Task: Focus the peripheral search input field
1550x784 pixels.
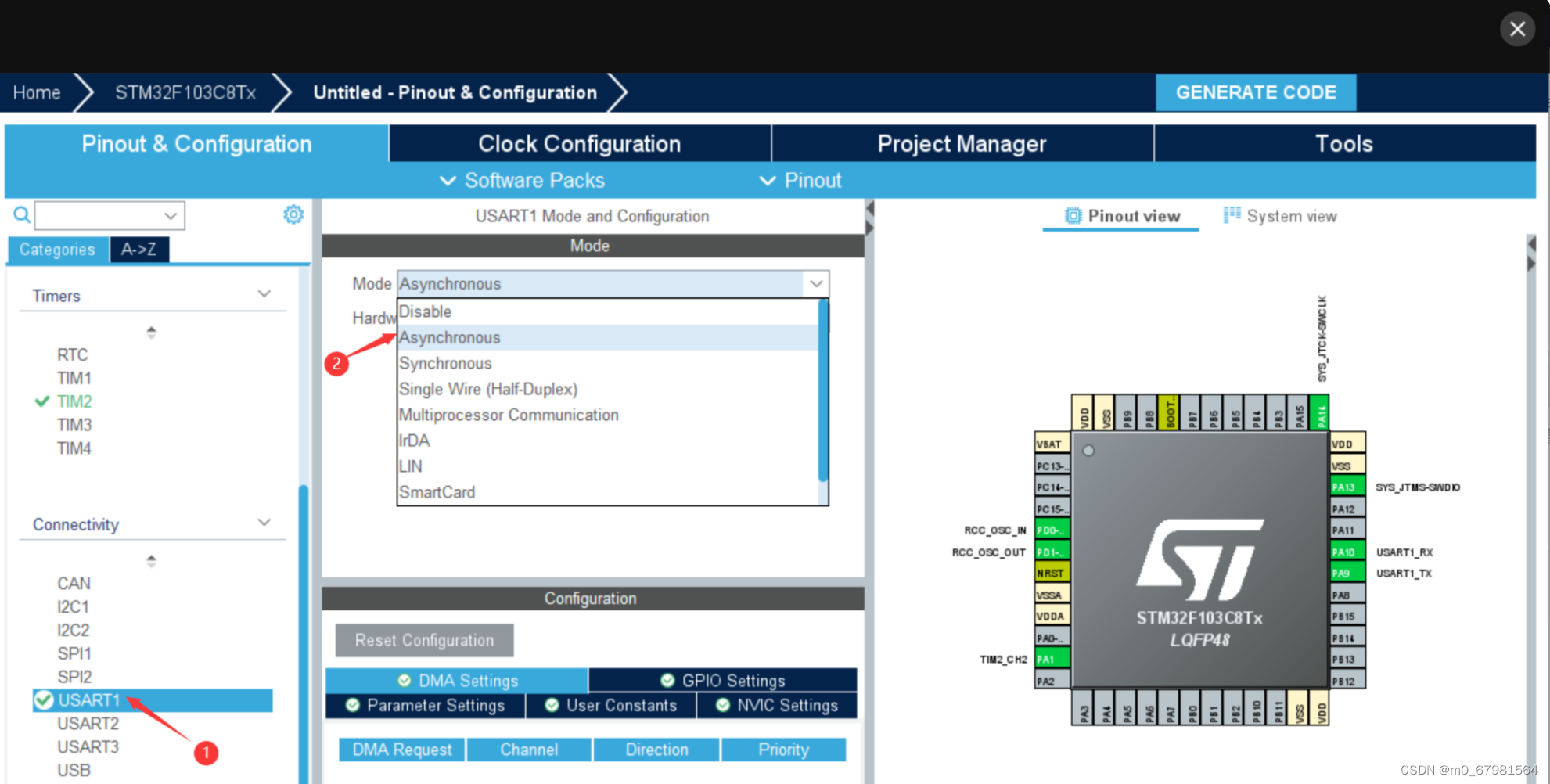Action: (x=99, y=216)
